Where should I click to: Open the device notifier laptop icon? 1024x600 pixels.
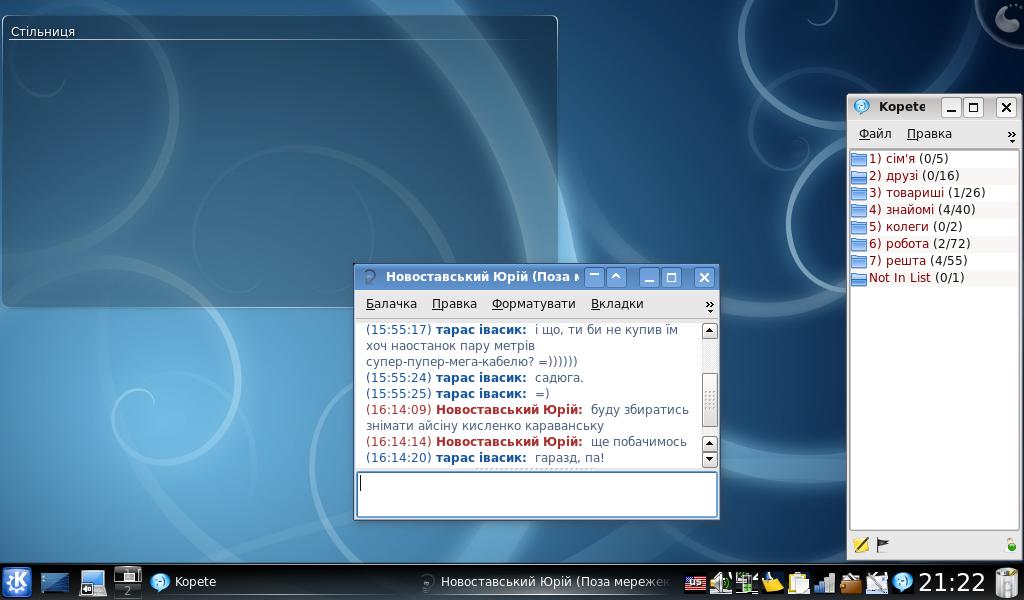[93, 582]
